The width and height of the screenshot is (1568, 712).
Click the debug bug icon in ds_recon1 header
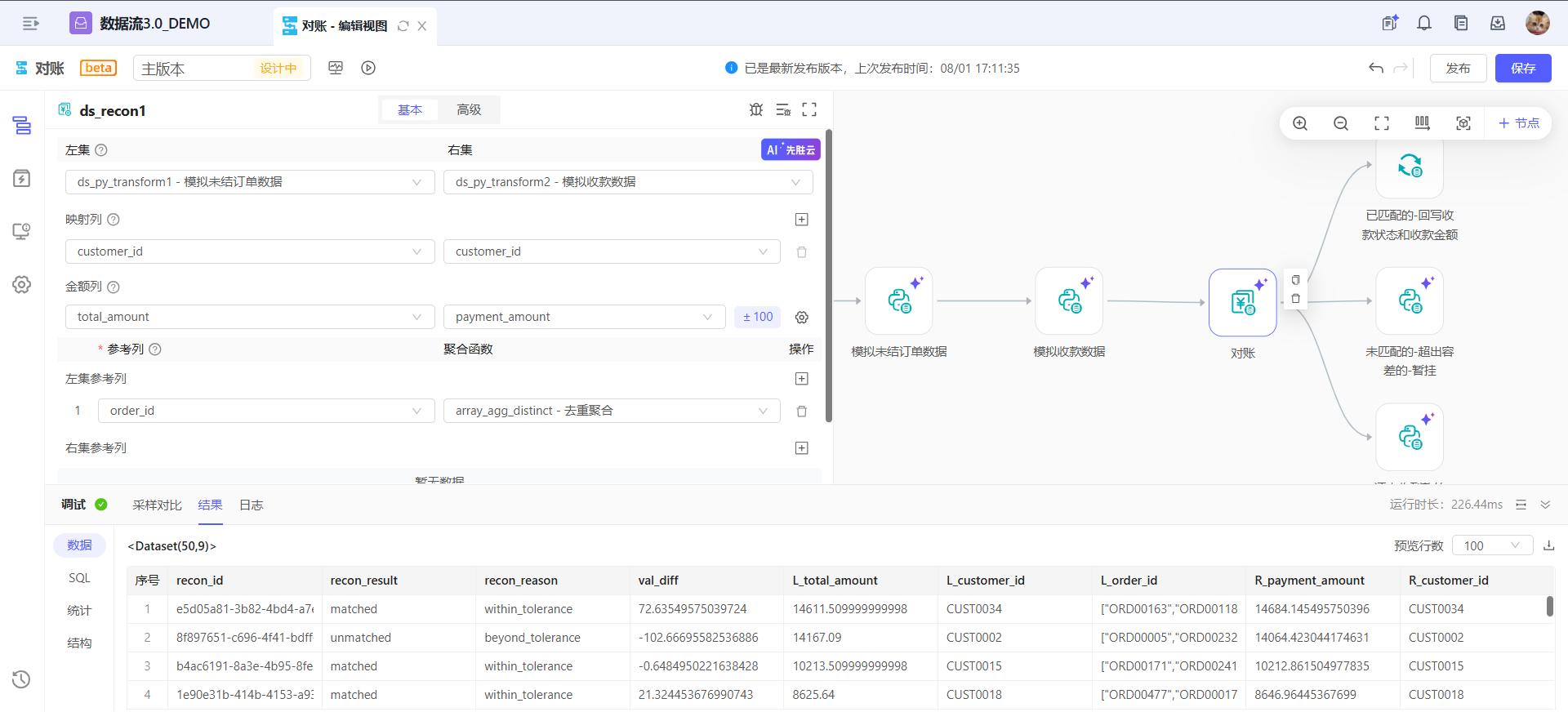coord(756,109)
